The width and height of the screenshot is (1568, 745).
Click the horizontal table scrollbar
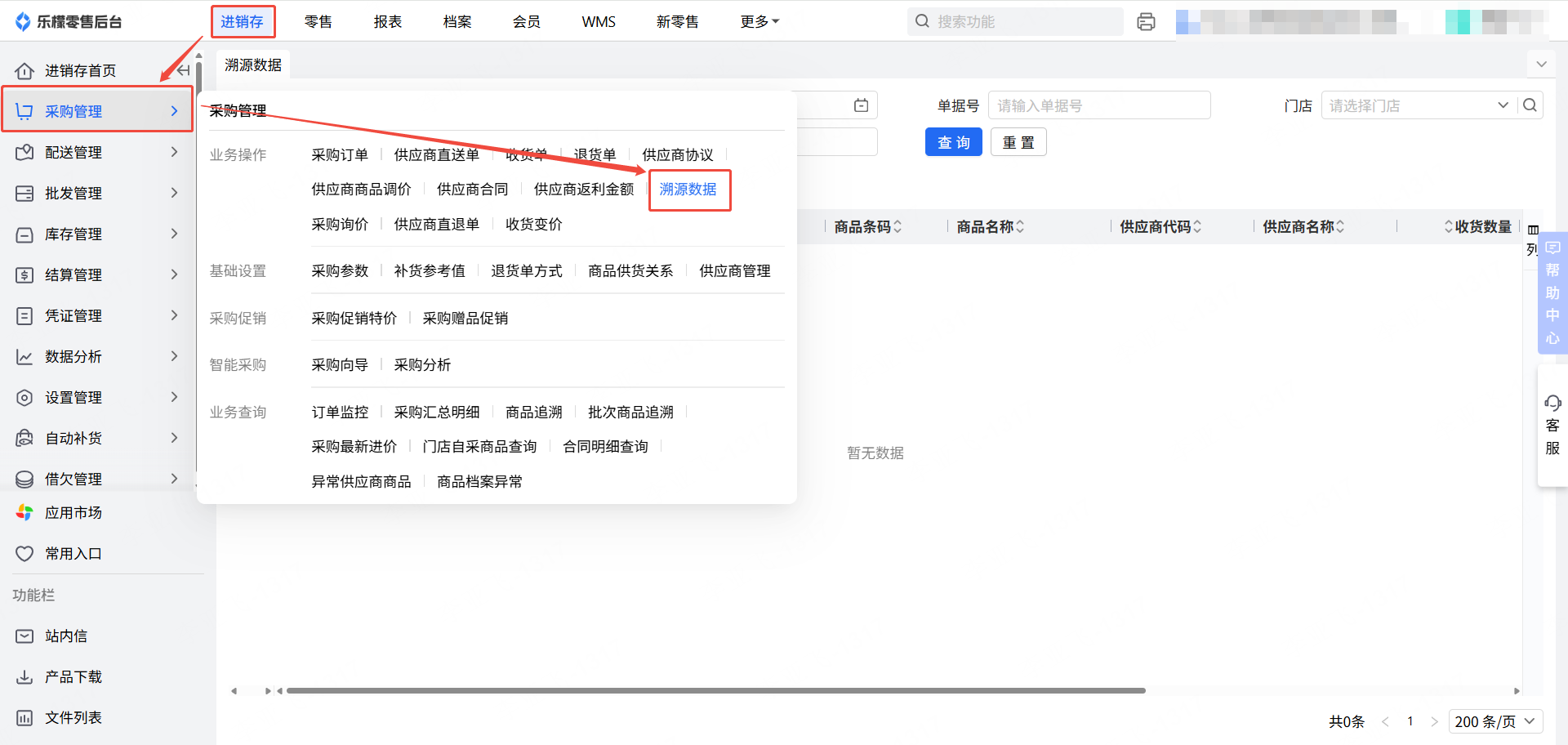click(x=715, y=691)
